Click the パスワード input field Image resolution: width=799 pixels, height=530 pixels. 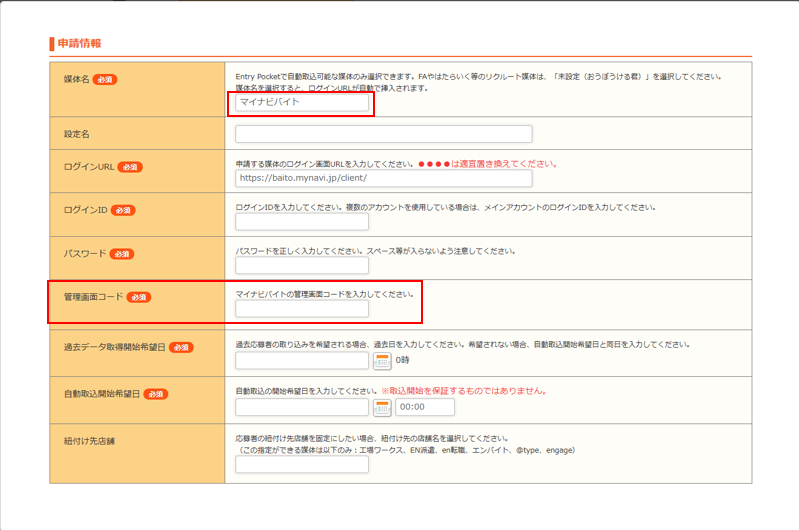coord(302,265)
